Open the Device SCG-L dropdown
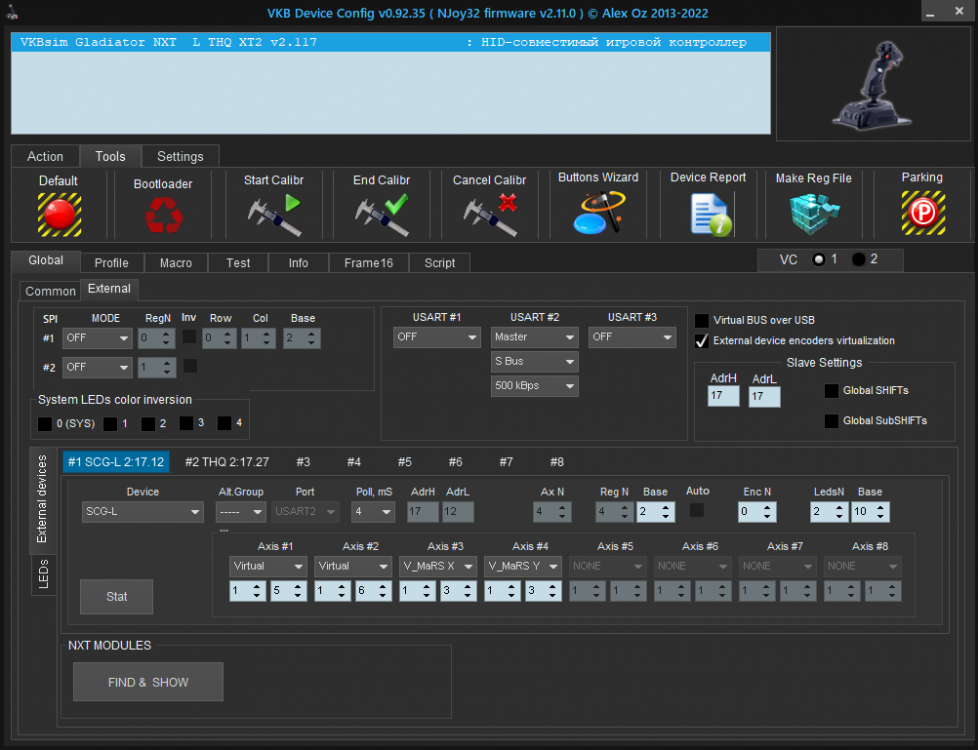The image size is (978, 750). [142, 512]
